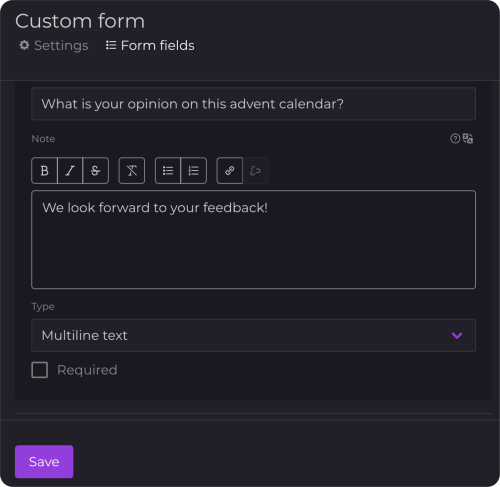Click the purple chevron in Type field

coord(457,335)
